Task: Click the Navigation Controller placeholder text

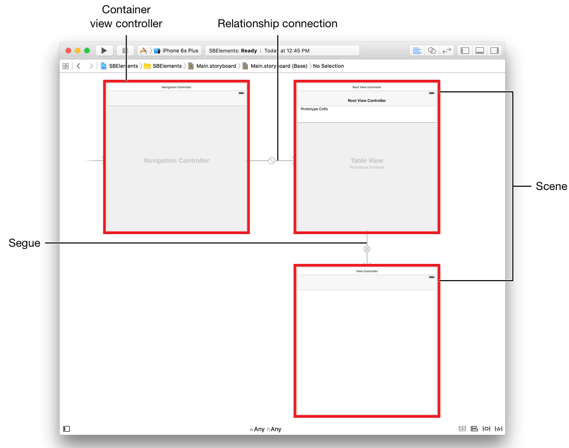Action: pos(176,160)
